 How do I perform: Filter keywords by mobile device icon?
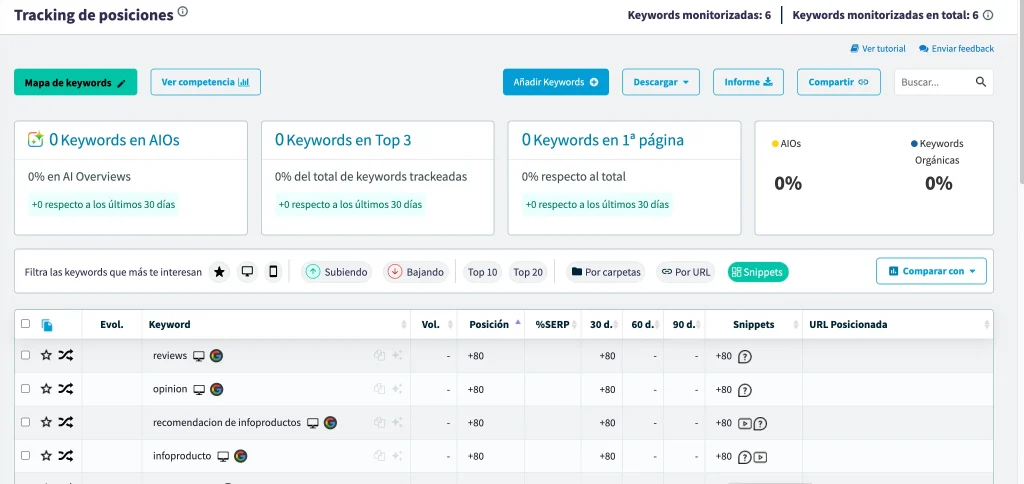click(273, 272)
